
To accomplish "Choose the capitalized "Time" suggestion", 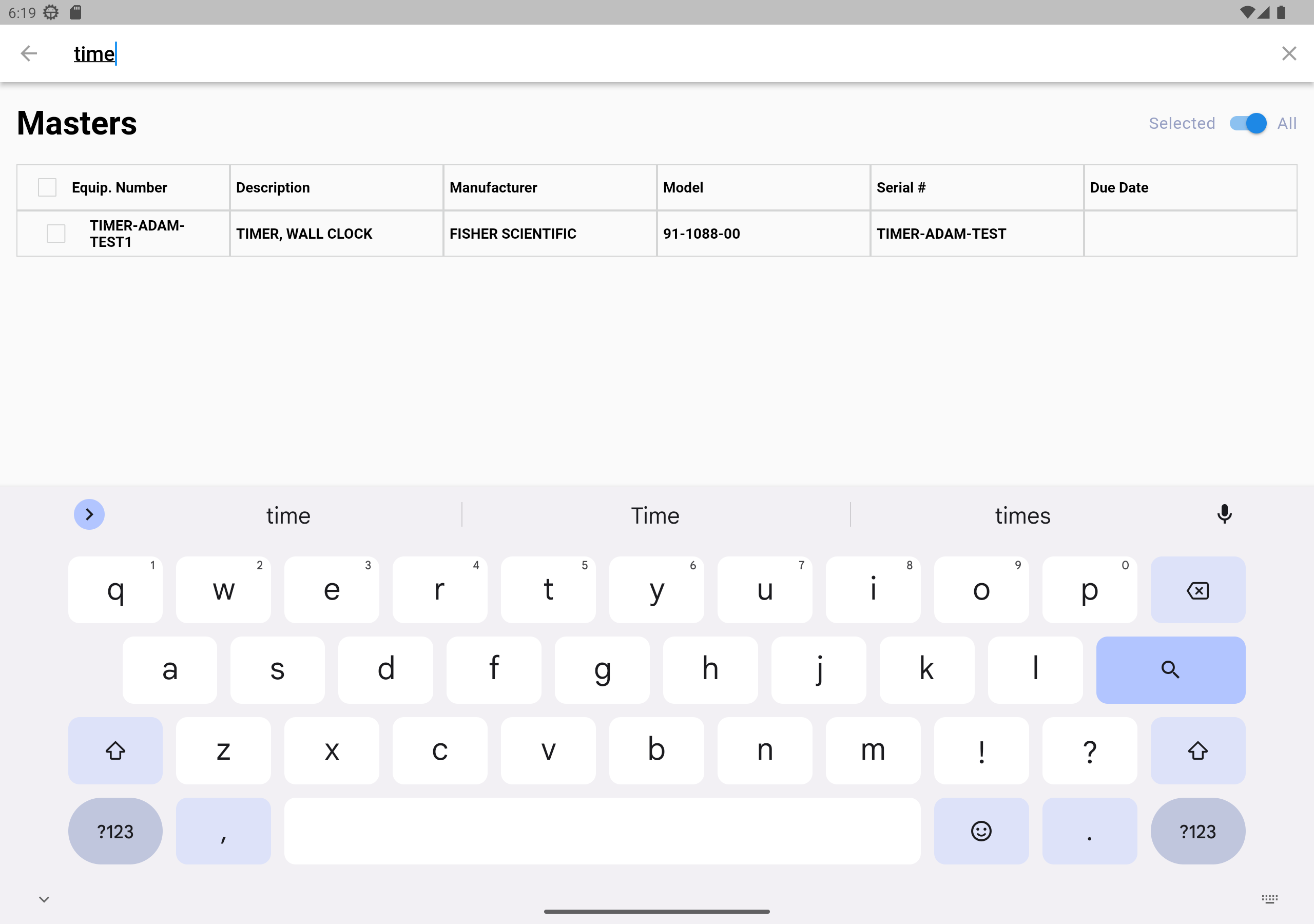I will click(655, 515).
